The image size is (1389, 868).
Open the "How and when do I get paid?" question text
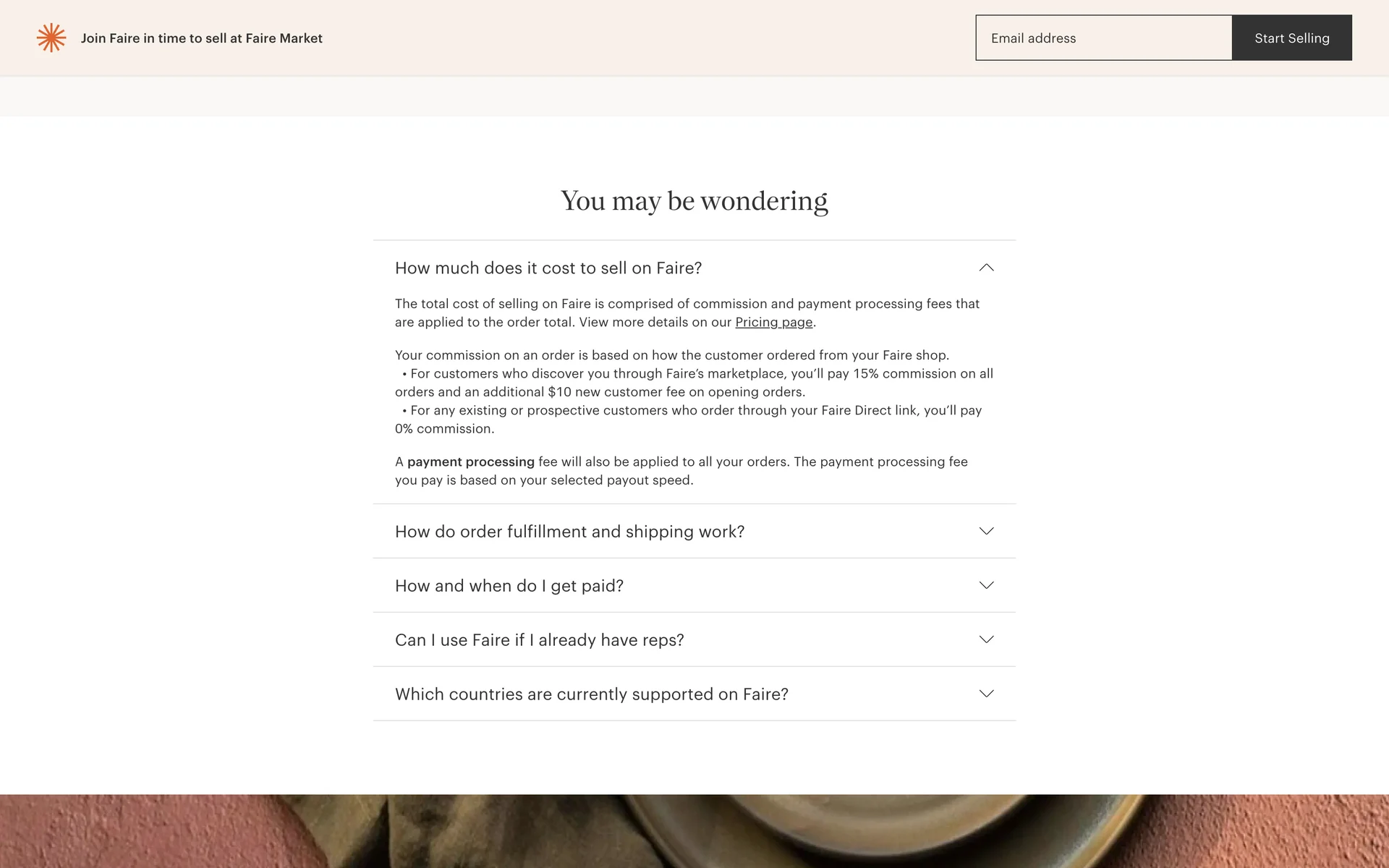pos(509,586)
